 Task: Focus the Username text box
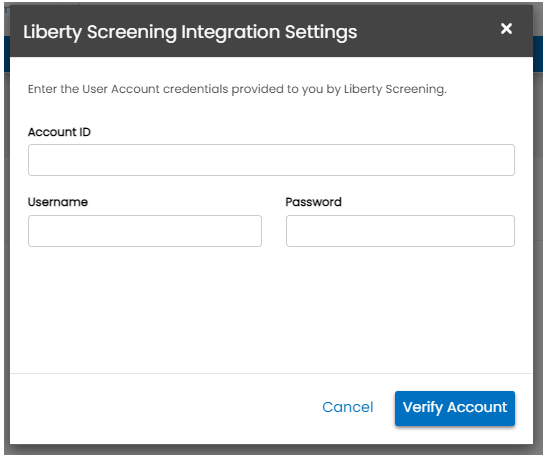click(145, 231)
